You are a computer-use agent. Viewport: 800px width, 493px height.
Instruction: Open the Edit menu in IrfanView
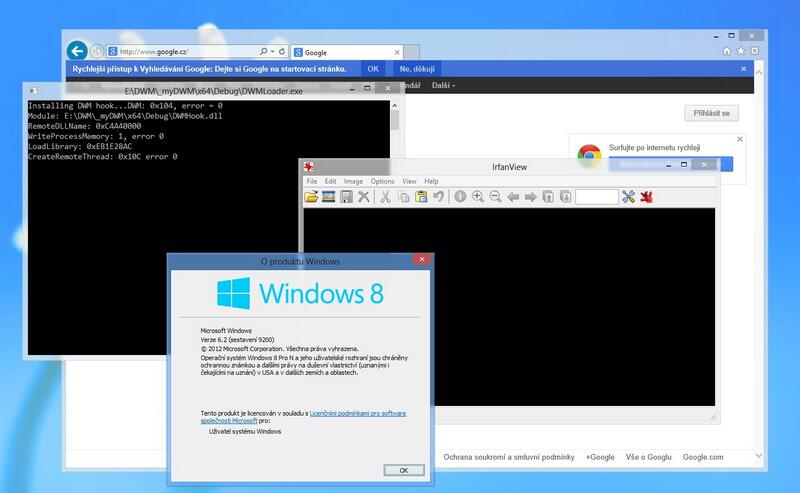point(331,181)
